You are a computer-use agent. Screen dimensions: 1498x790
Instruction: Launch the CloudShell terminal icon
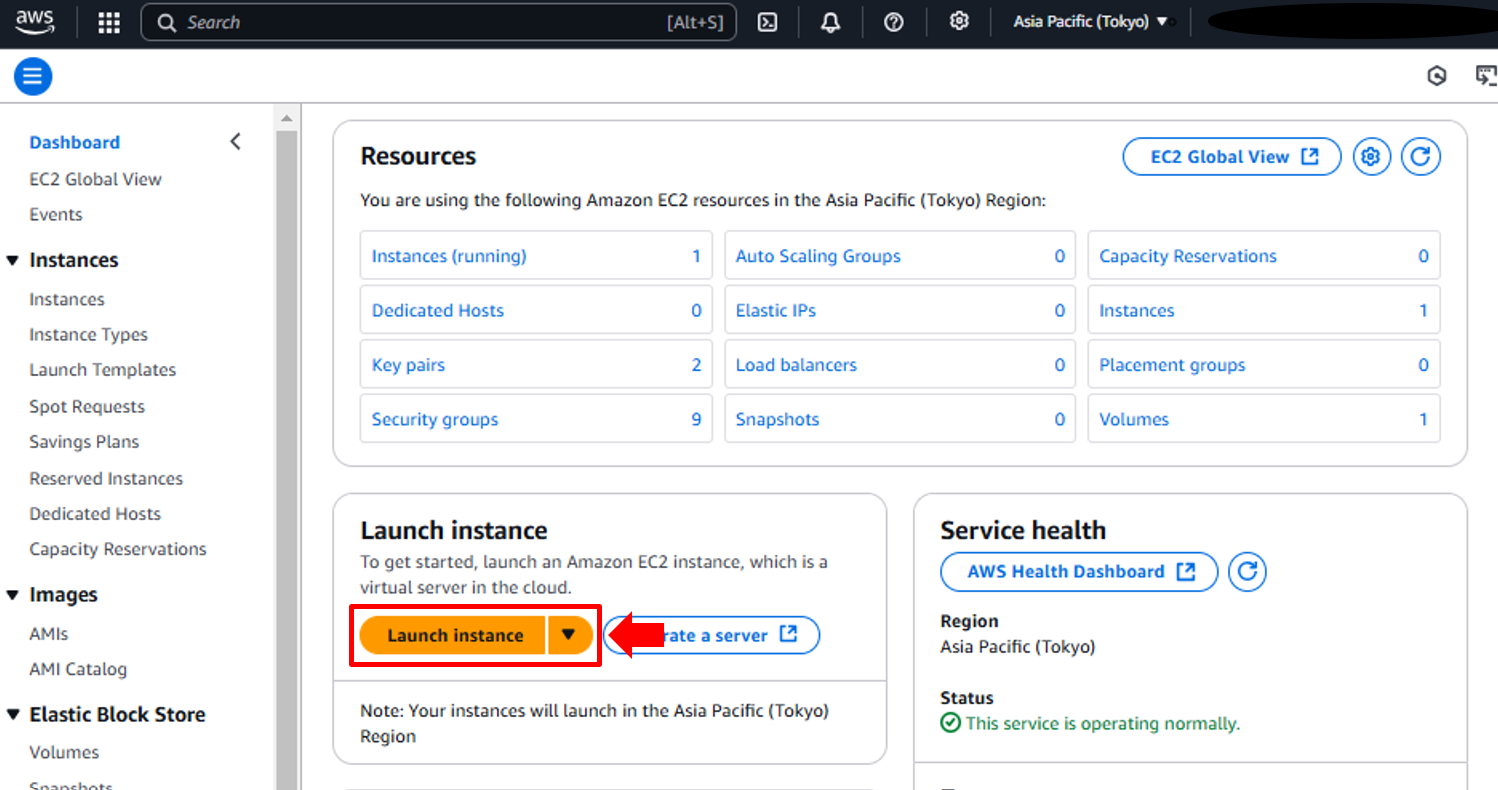tap(767, 23)
